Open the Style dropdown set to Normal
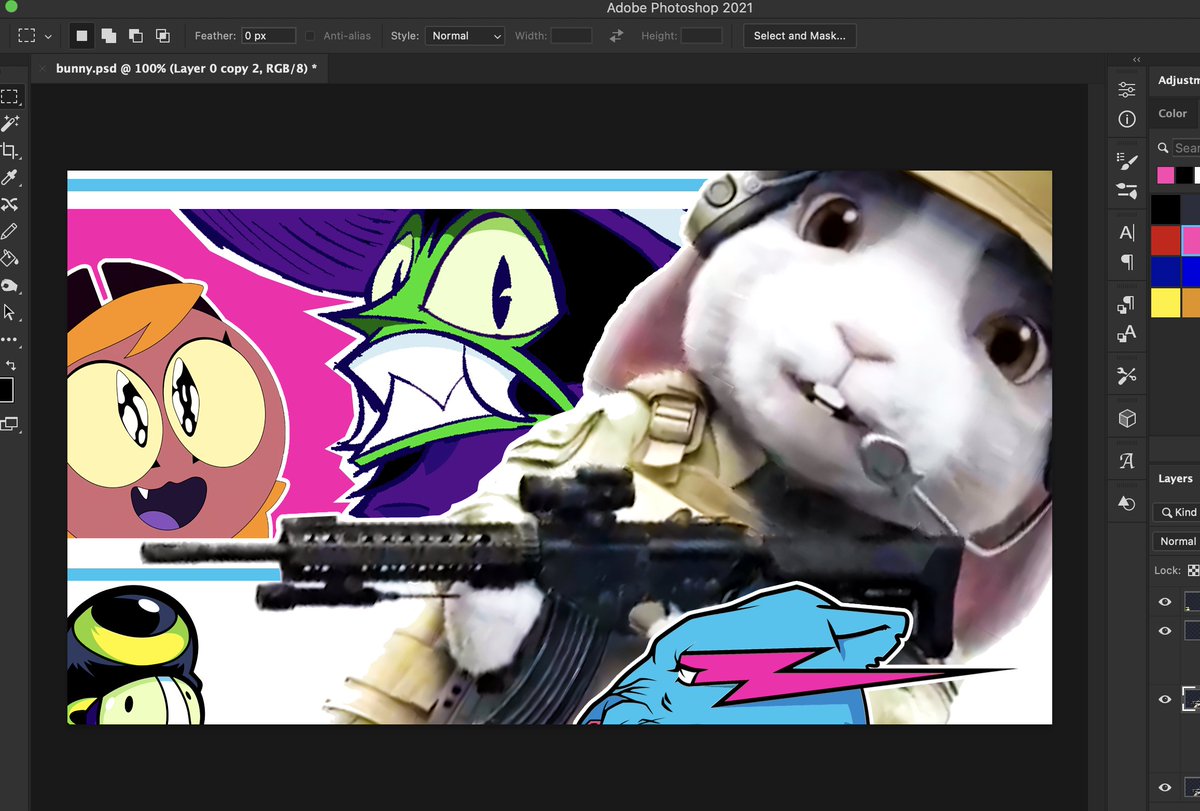The height and width of the screenshot is (811, 1200). coord(465,35)
